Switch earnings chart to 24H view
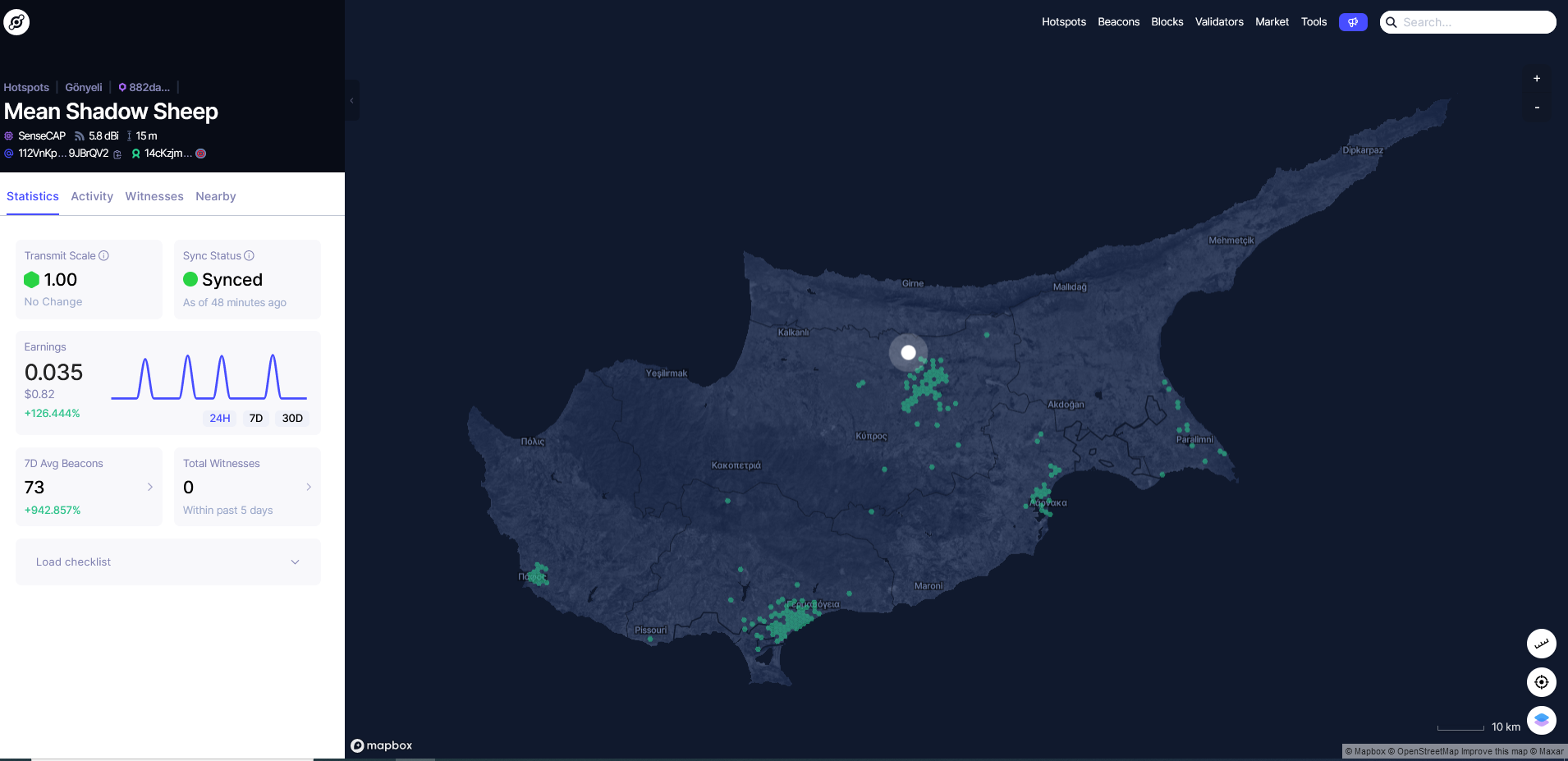 218,419
